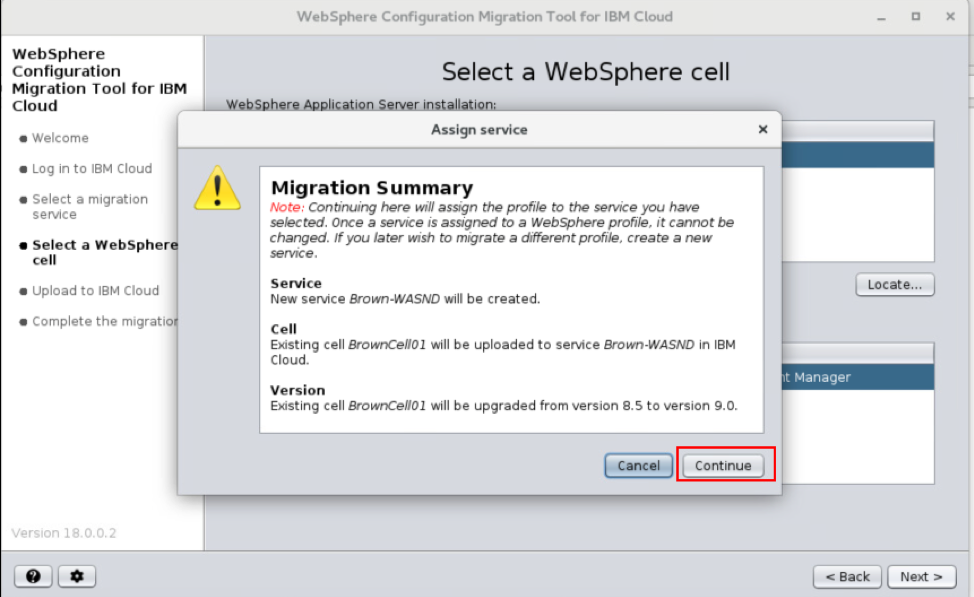Close the main Migration Tool window
Screen dimensions: 974x597
point(949,17)
